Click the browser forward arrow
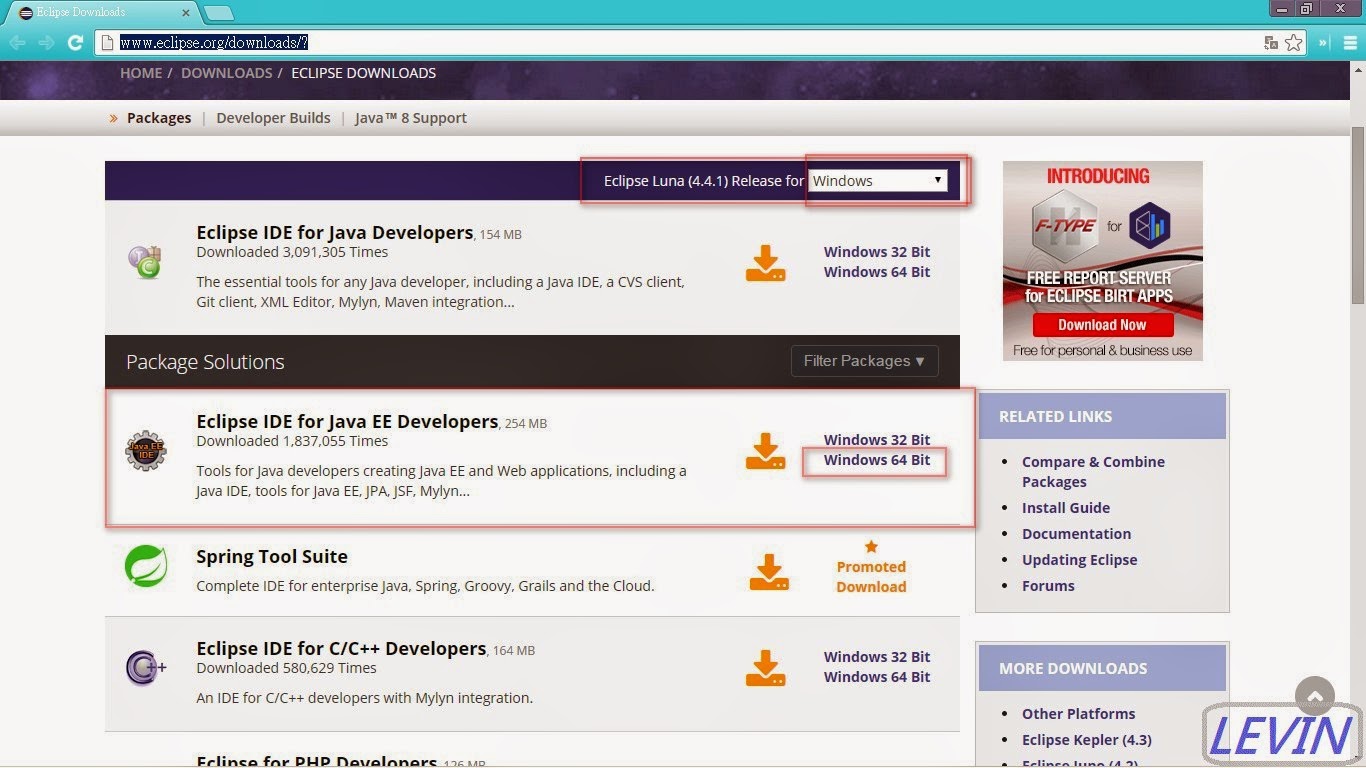The image size is (1366, 768). [x=46, y=43]
